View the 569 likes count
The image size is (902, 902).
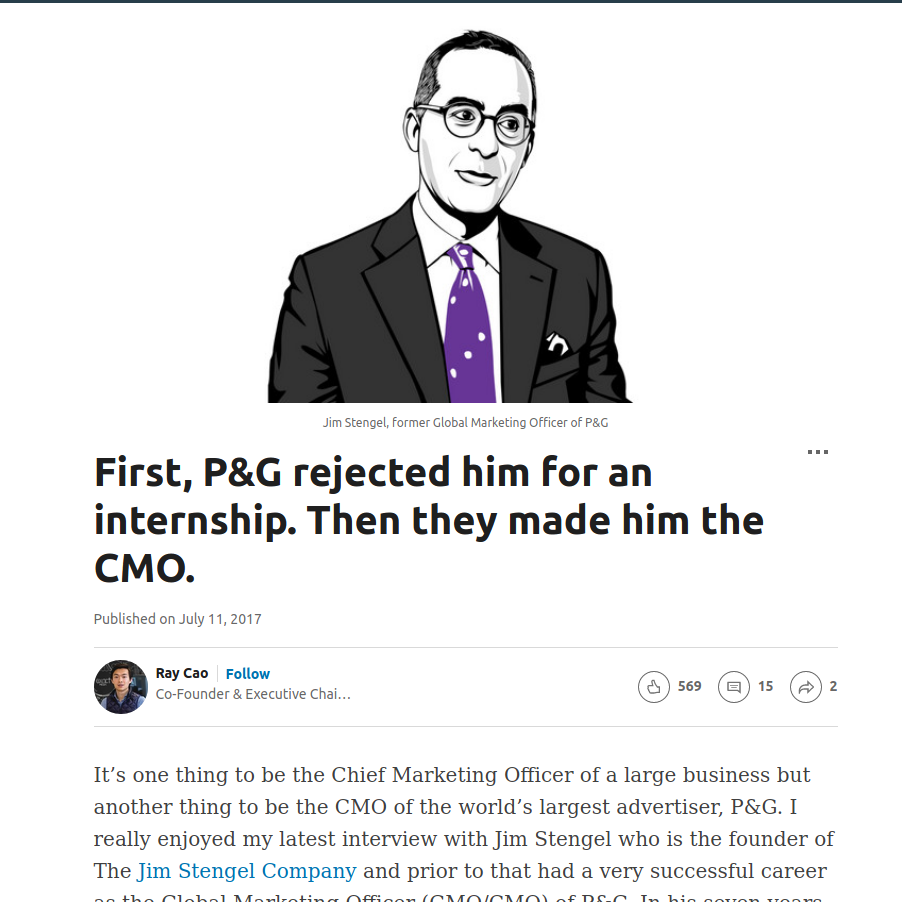(x=689, y=686)
